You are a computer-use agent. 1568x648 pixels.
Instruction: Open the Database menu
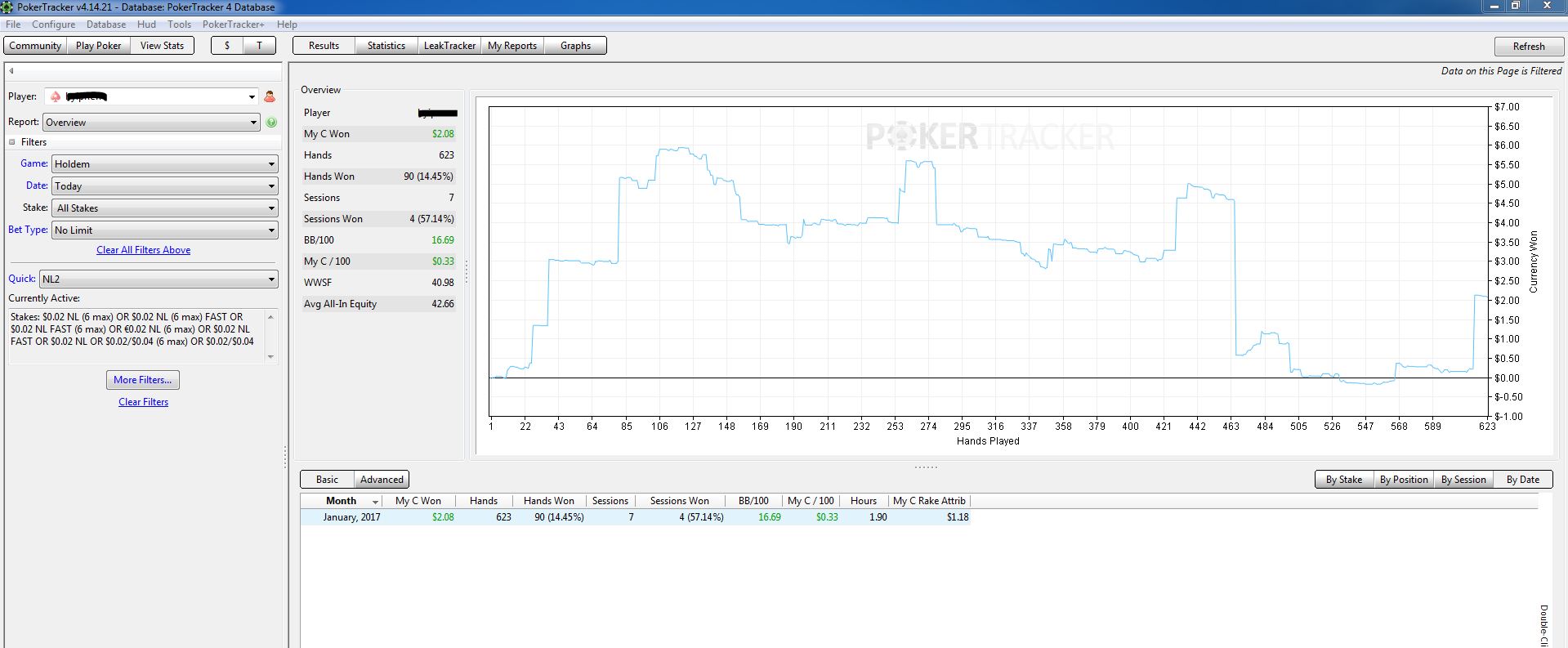(106, 25)
